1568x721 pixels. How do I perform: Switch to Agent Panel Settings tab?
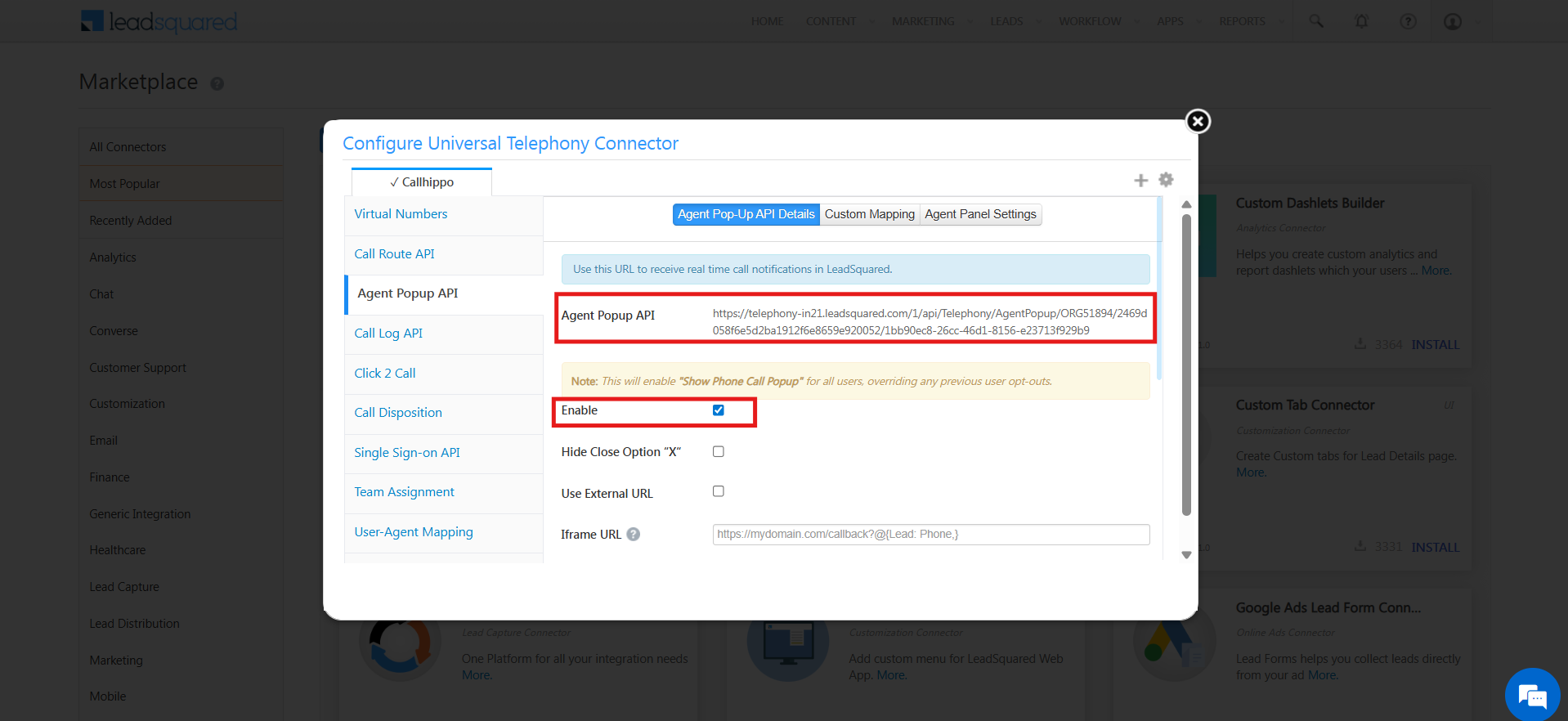[980, 214]
